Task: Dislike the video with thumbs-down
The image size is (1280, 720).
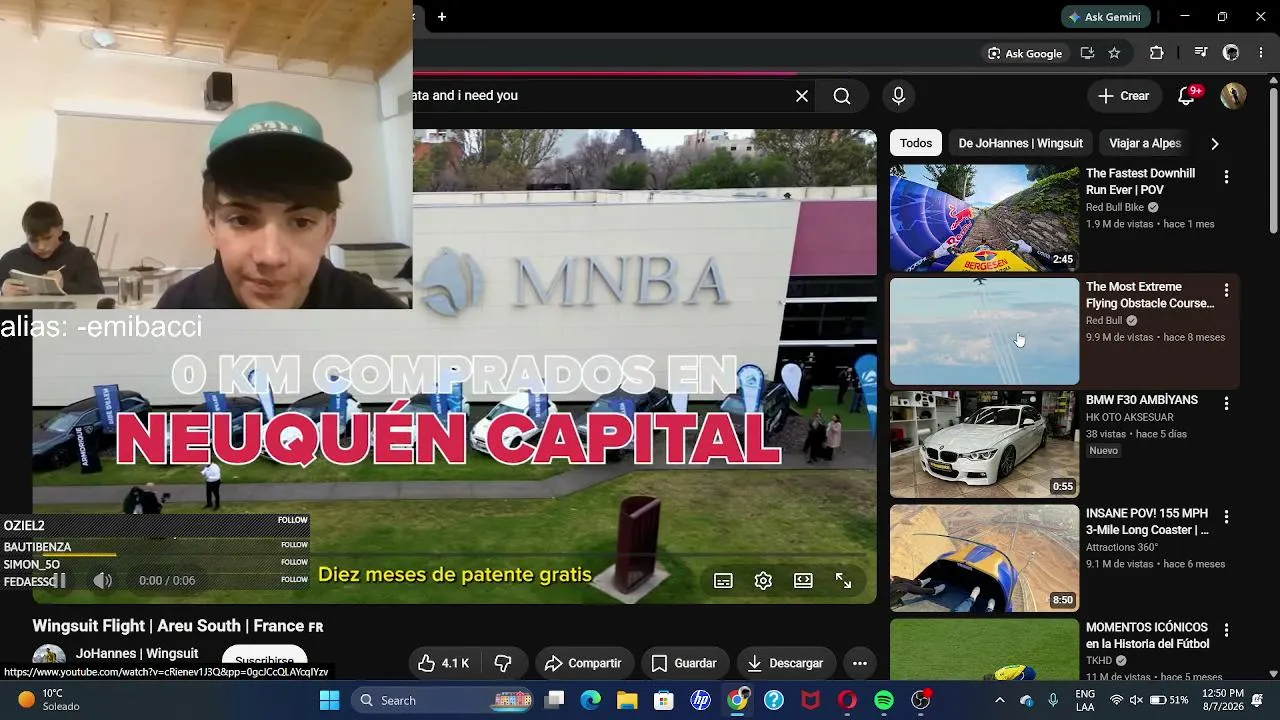Action: (x=503, y=663)
